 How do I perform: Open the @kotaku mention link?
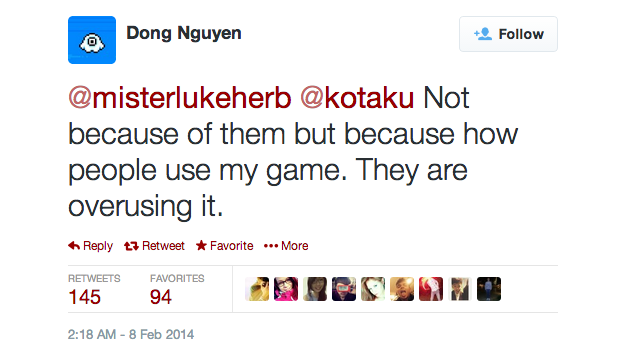tap(357, 98)
